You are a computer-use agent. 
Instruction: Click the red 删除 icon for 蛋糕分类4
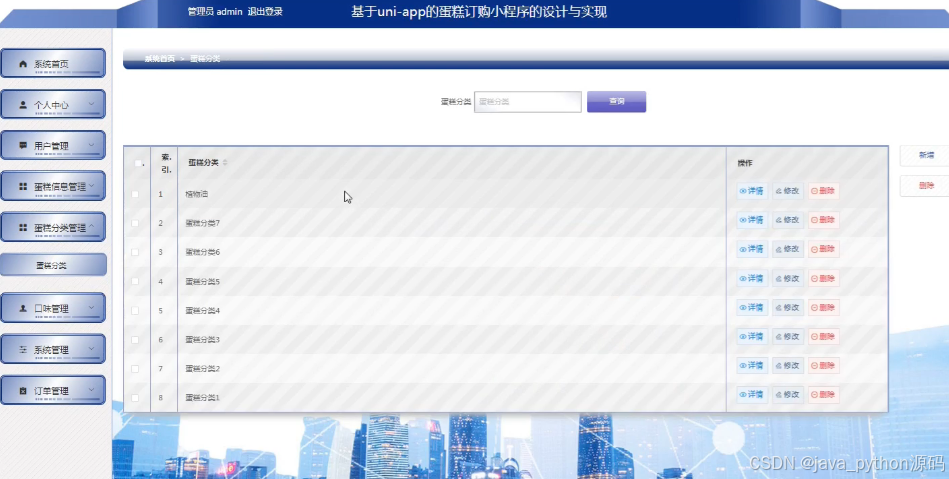pos(815,308)
